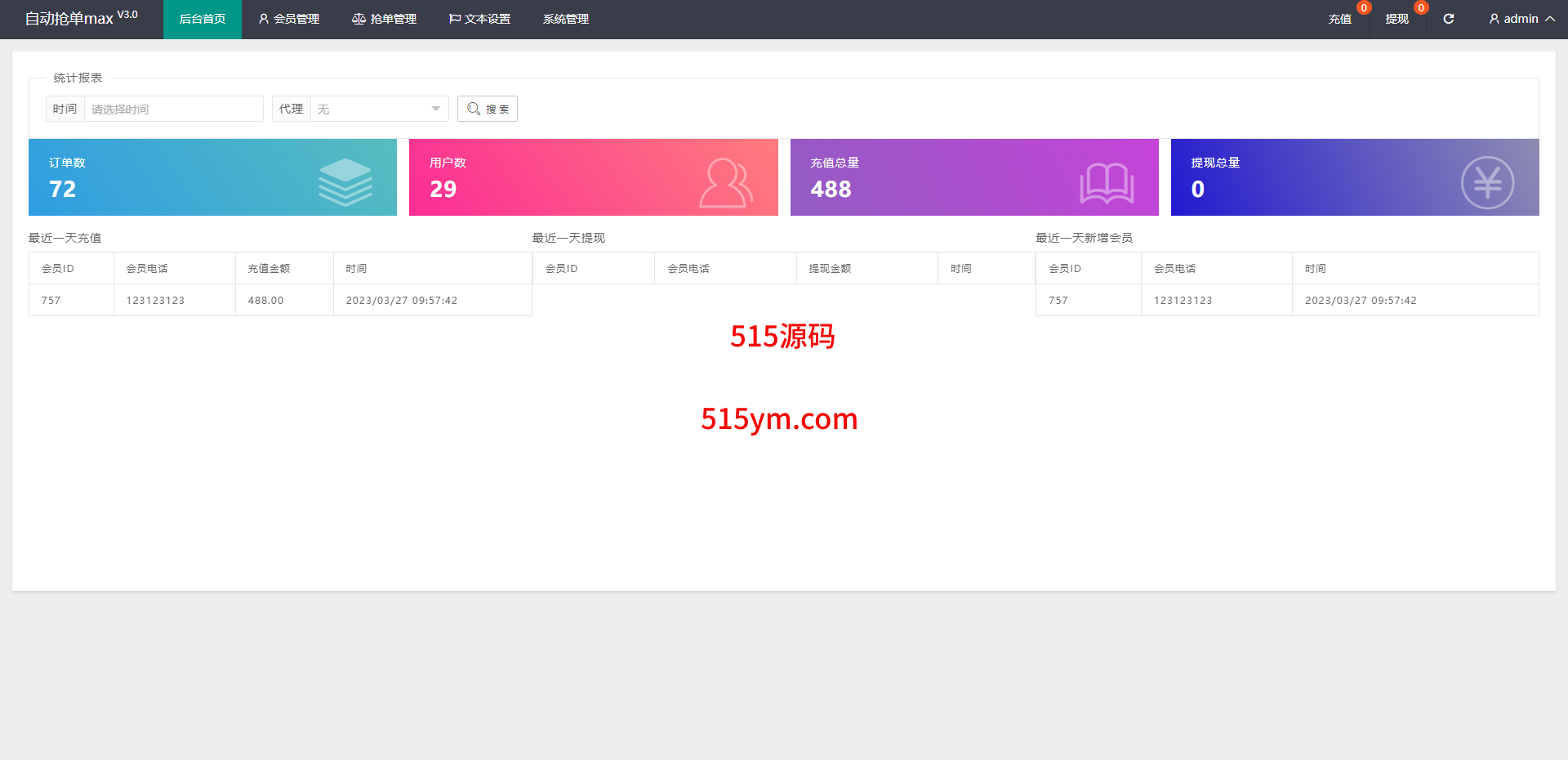Select member ID 757 in recharge table
The image size is (1568, 760).
tap(51, 300)
